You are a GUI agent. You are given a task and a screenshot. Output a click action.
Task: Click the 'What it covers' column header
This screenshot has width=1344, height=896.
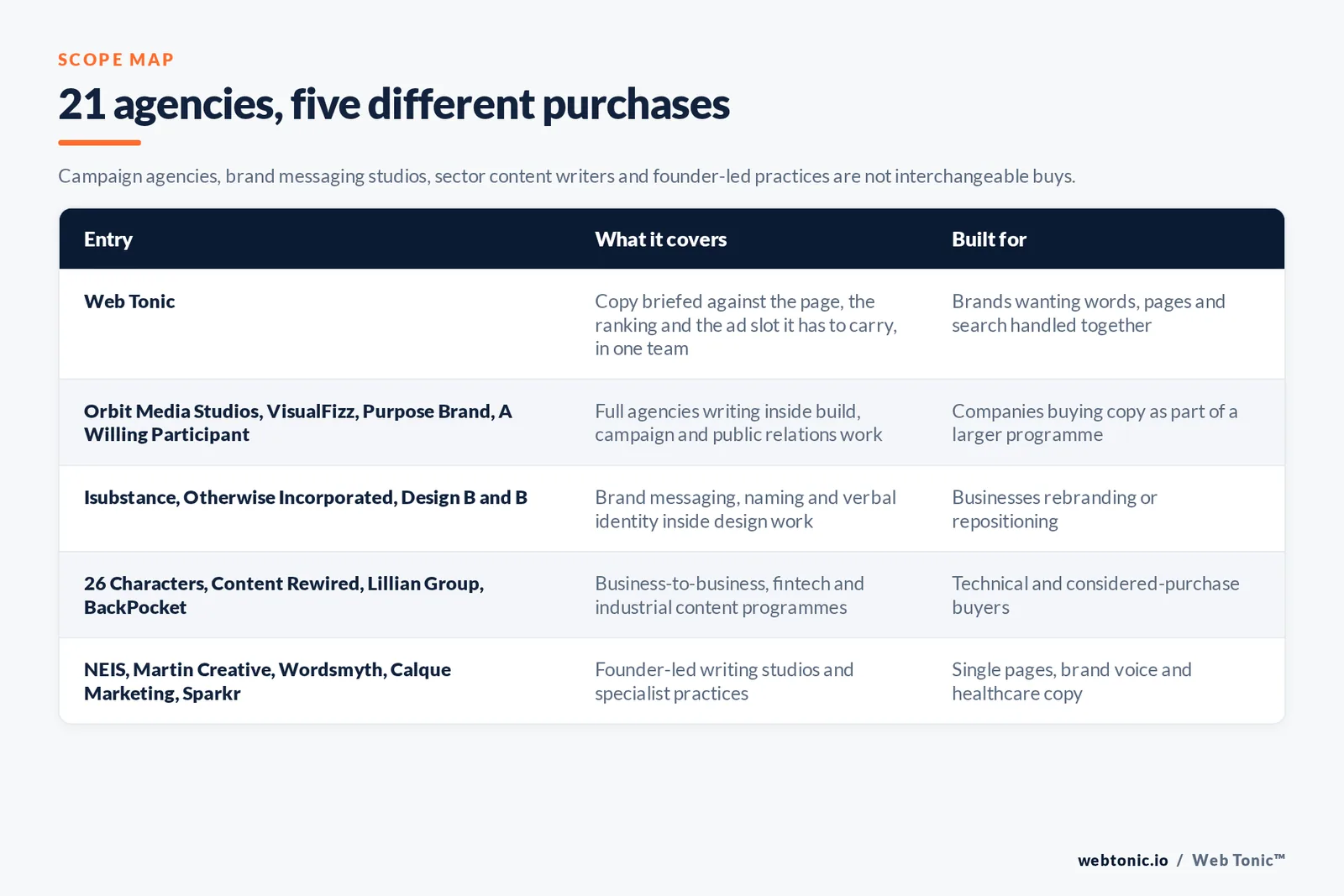pos(661,239)
